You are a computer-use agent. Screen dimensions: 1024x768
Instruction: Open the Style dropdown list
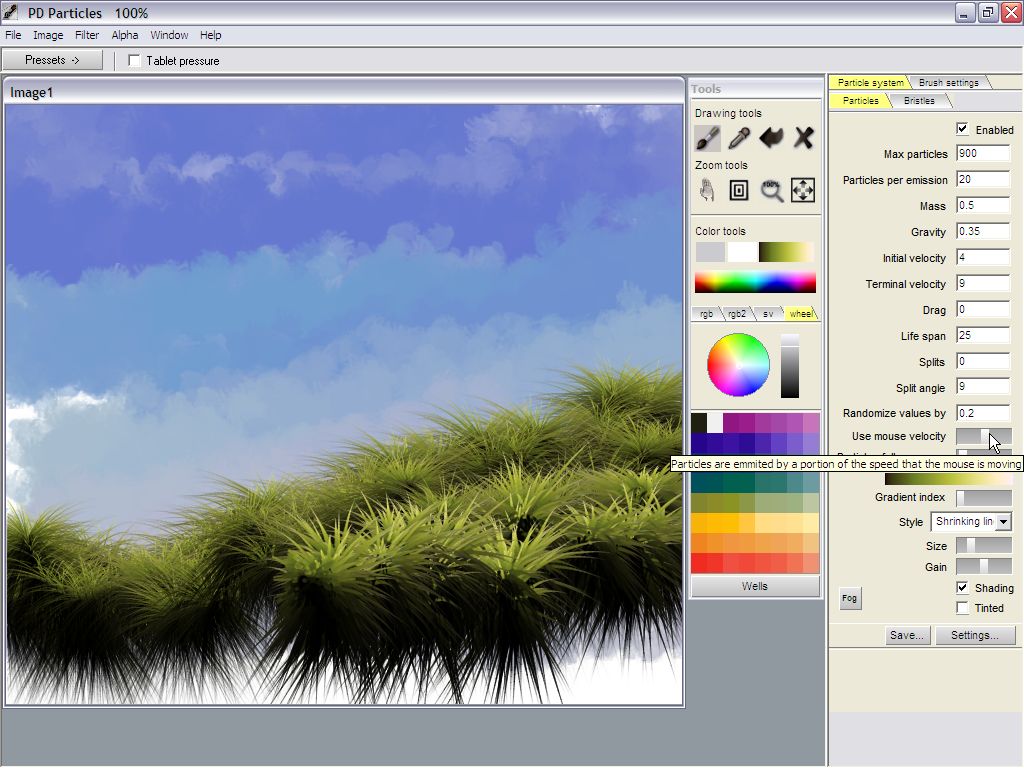(x=1003, y=522)
